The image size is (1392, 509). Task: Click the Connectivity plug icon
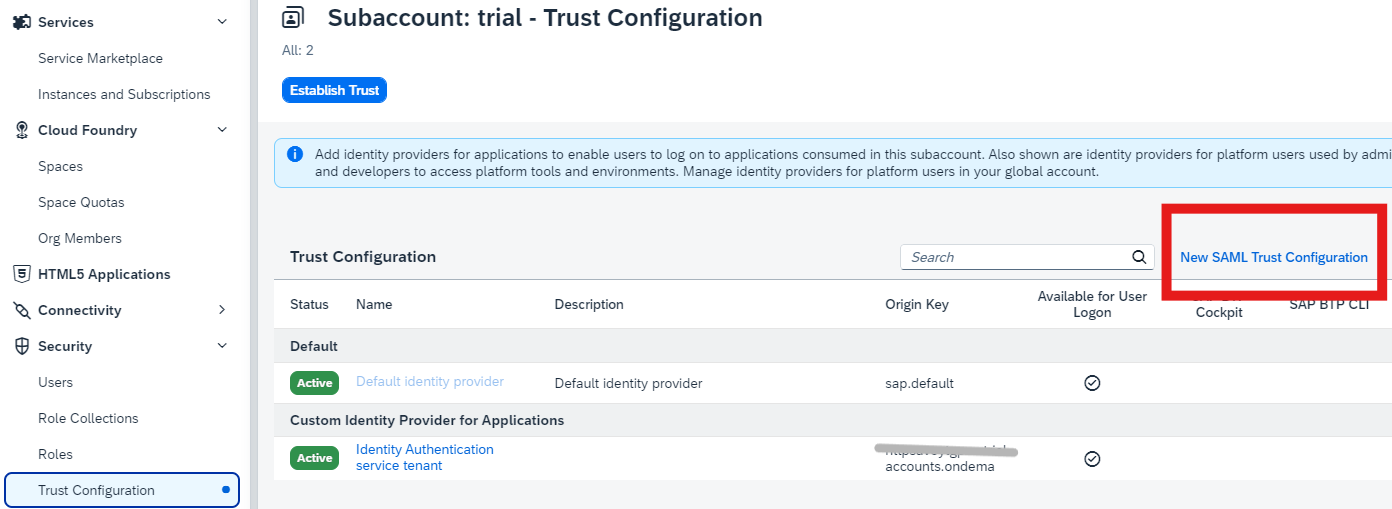coord(21,310)
